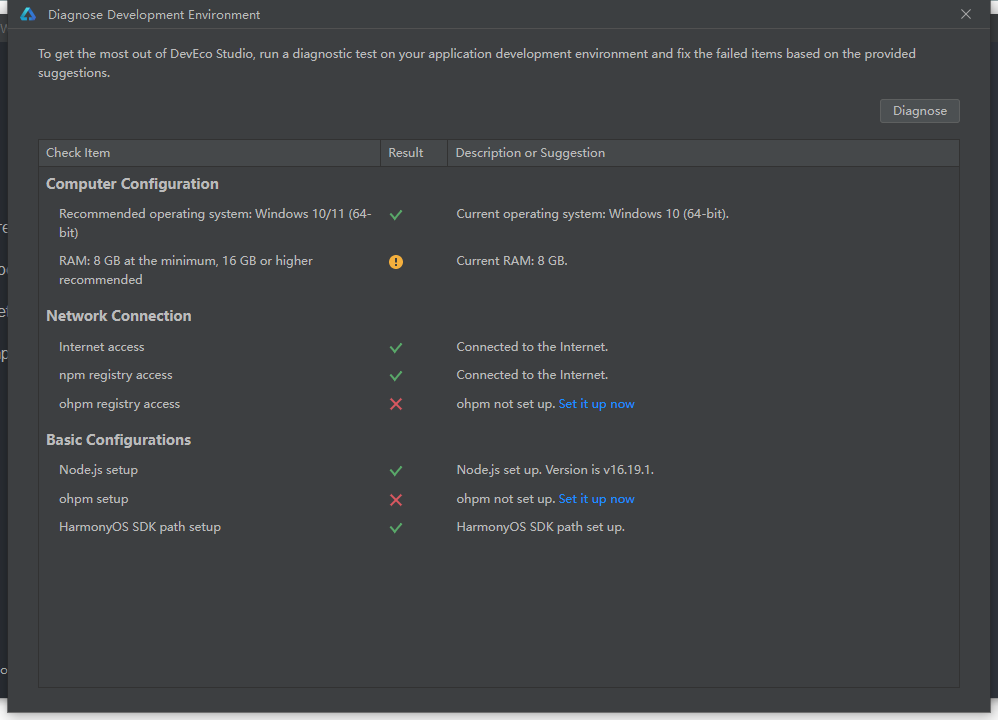Screen dimensions: 998x720
Task: Select the Basic Configurations section heading
Action: [x=118, y=440]
